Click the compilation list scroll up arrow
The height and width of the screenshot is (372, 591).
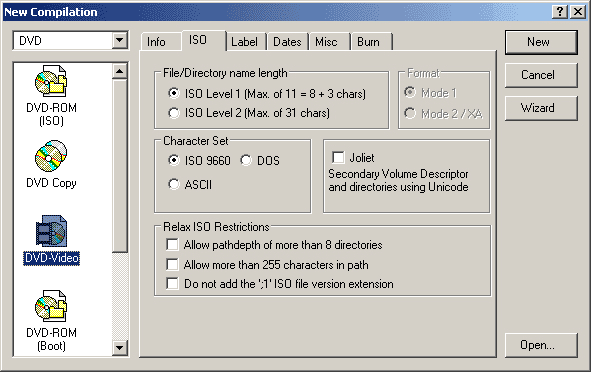coord(119,71)
